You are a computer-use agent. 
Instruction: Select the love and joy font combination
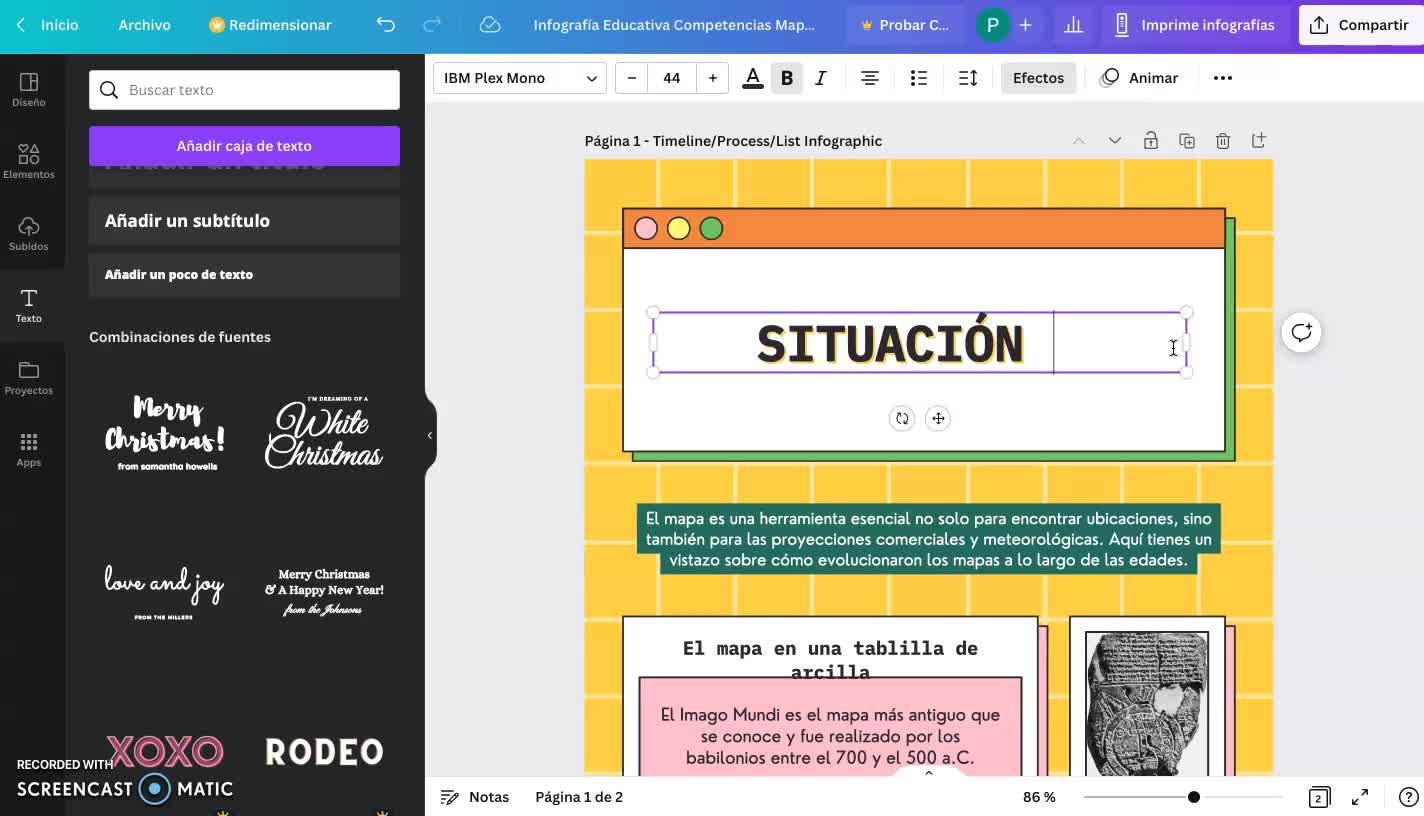click(165, 592)
